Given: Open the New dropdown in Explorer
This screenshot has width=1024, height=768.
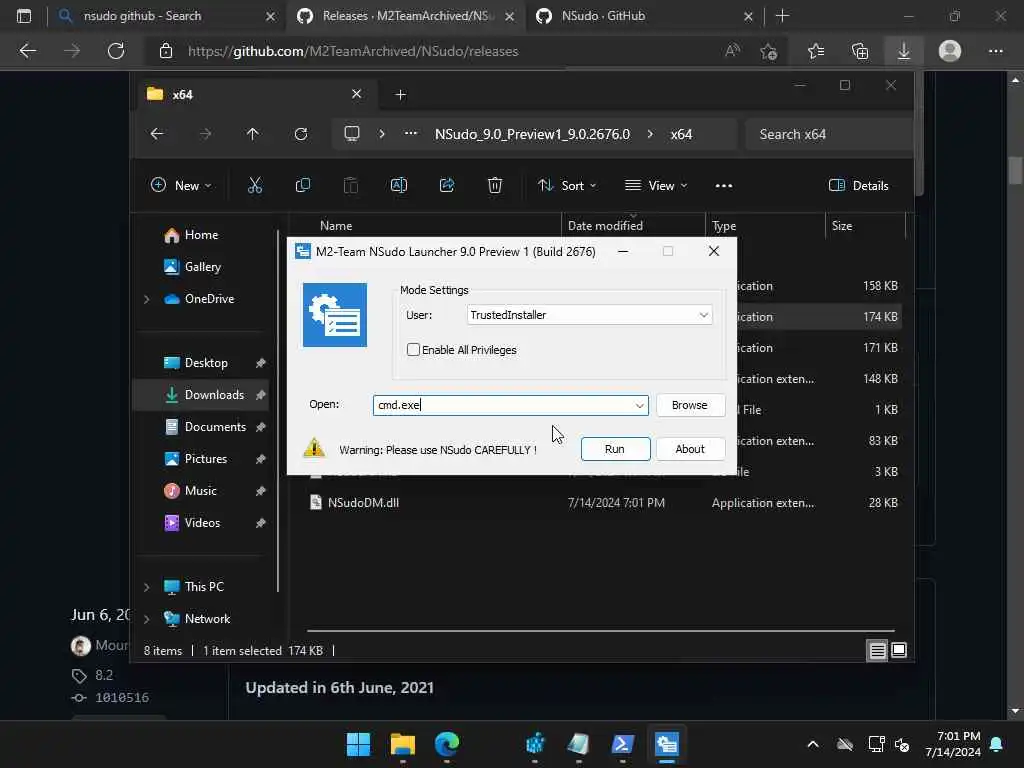Looking at the screenshot, I should pos(181,185).
